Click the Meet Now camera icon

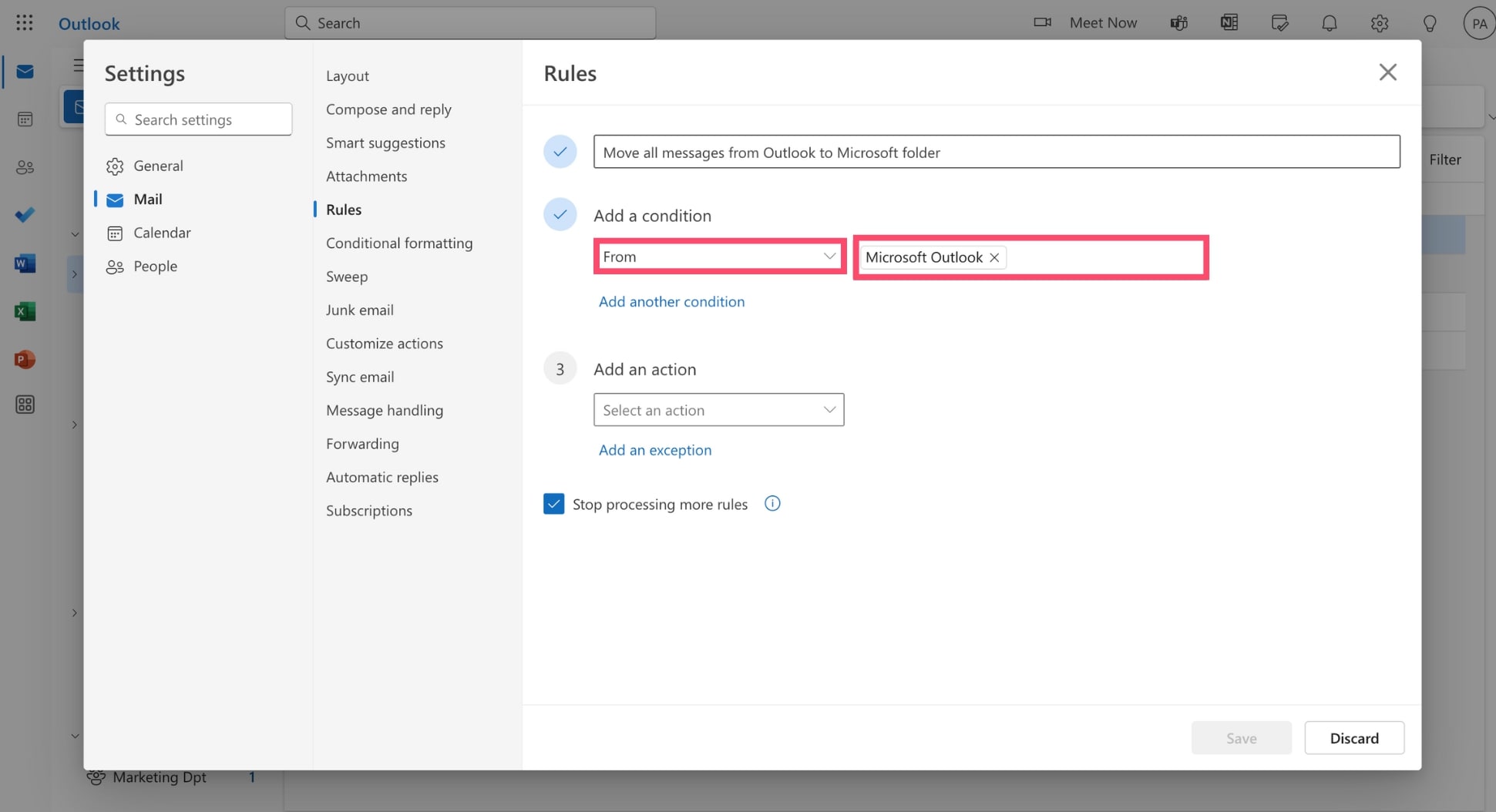1042,22
